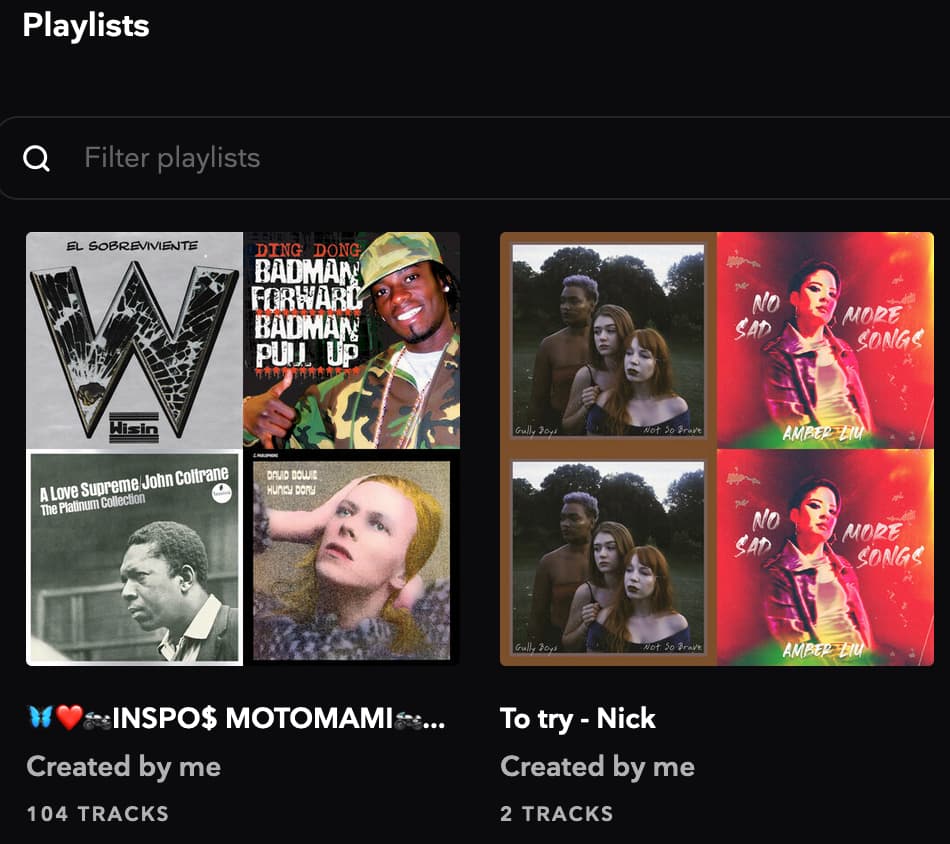Click the magnifying glass search icon
Image resolution: width=950 pixels, height=844 pixels.
[x=37, y=158]
